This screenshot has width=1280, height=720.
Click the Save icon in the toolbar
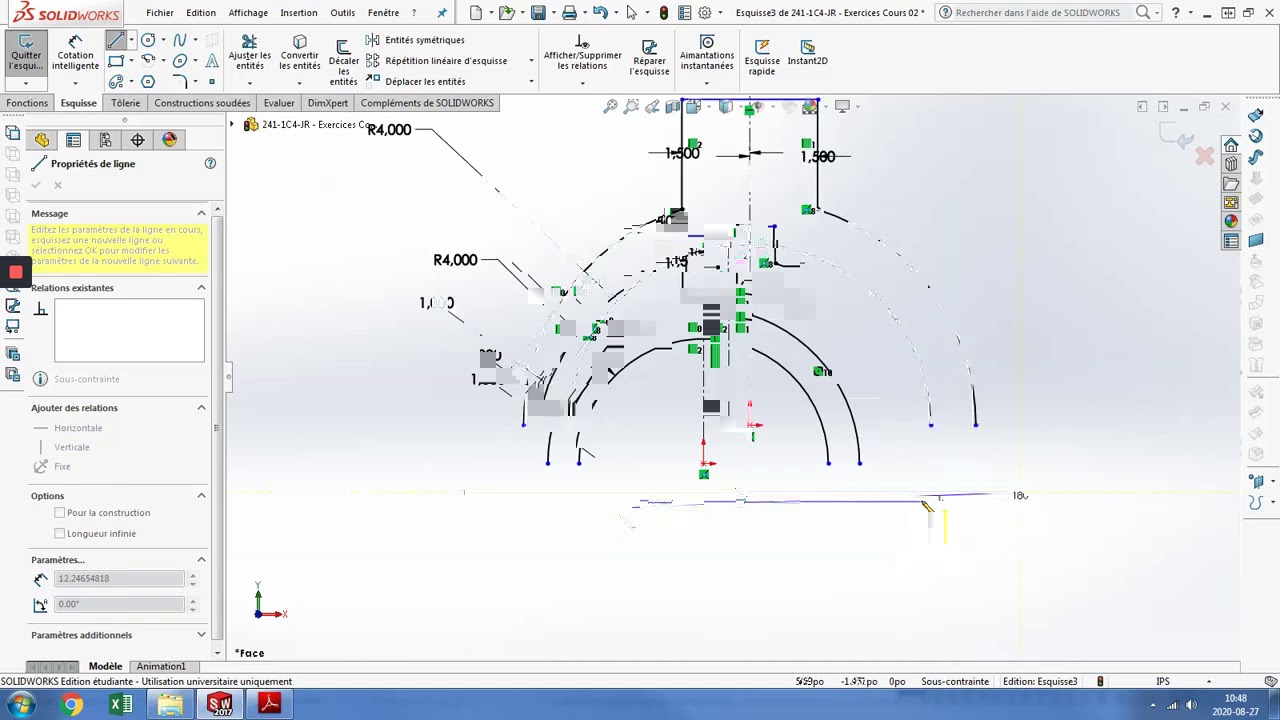click(x=538, y=13)
